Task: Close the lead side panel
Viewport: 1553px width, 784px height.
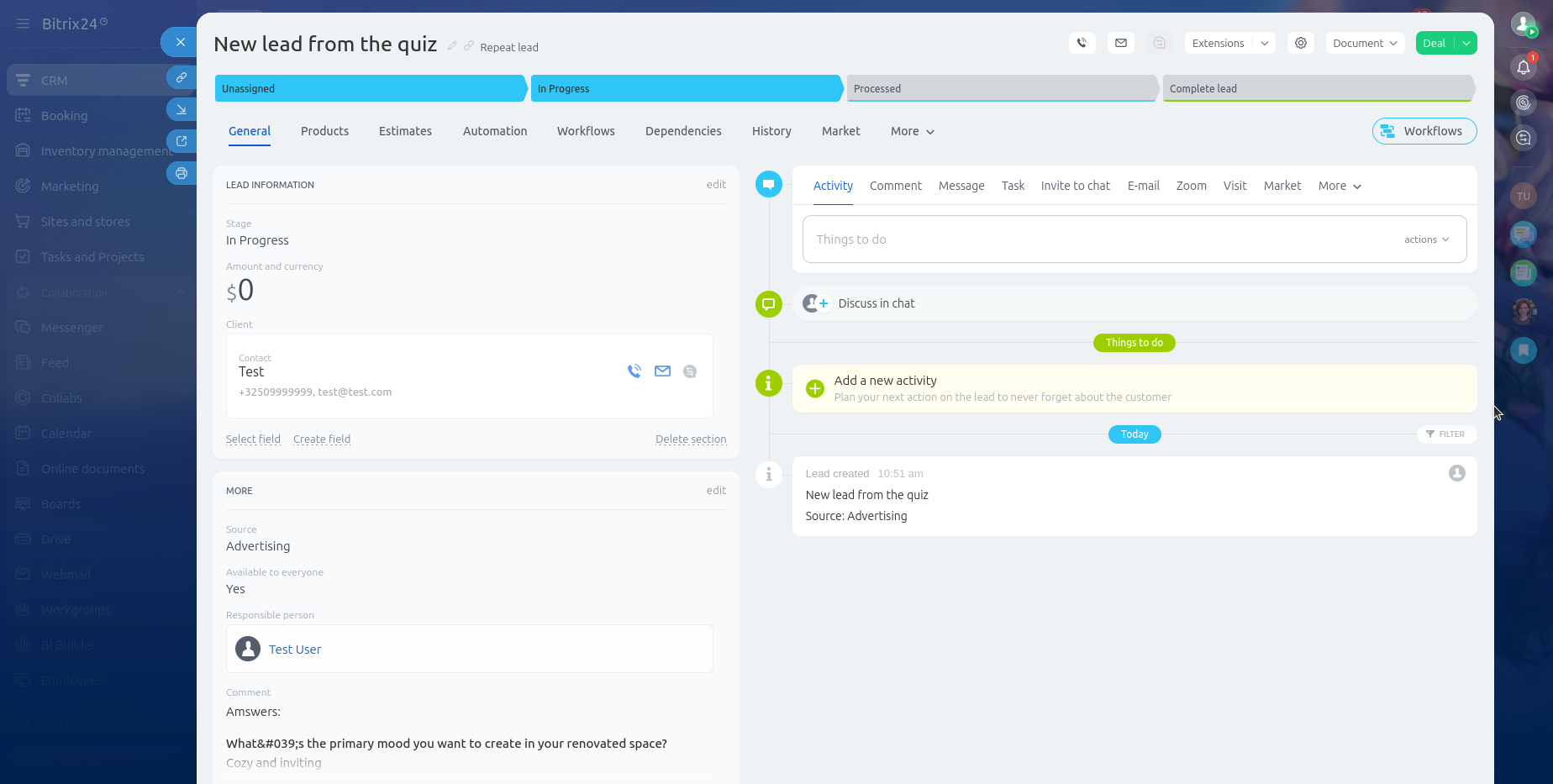Action: [180, 42]
